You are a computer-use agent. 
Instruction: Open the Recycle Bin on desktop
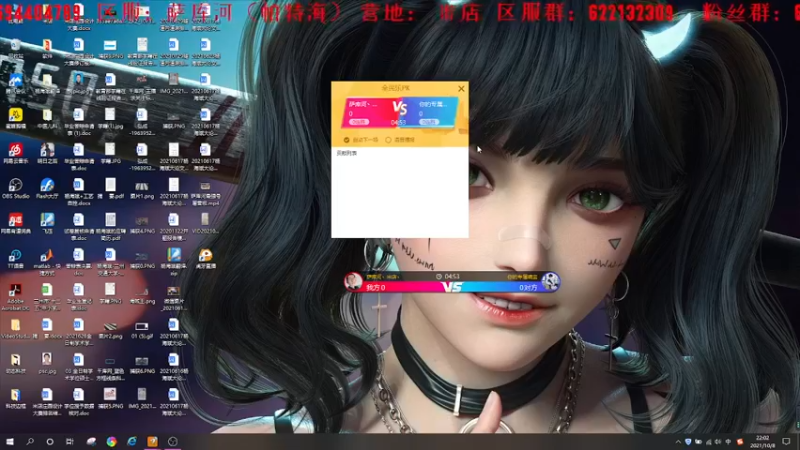click(15, 48)
